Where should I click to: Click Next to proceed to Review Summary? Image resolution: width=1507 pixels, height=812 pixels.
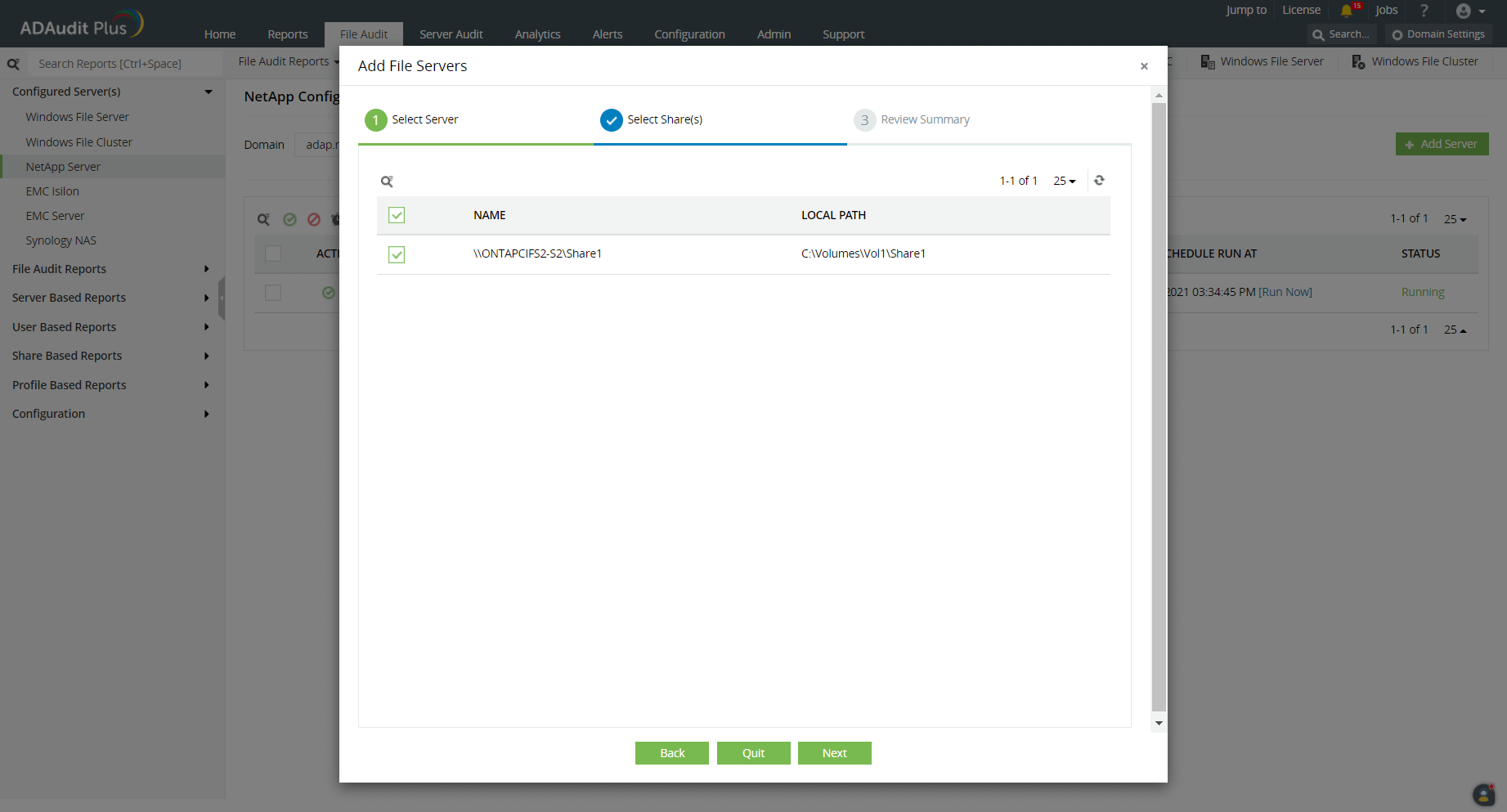click(835, 753)
